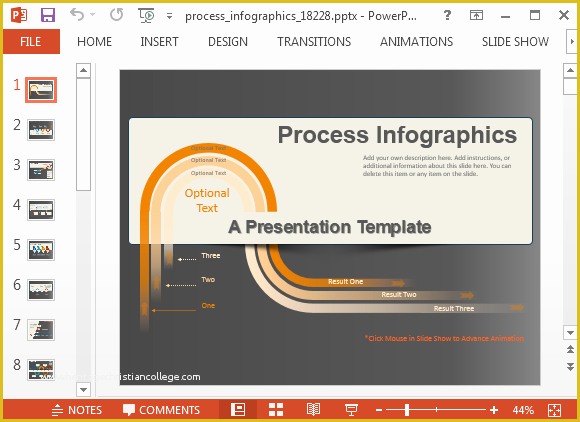Select slide 5 thumbnail
Image resolution: width=580 pixels, height=422 pixels.
[41, 250]
